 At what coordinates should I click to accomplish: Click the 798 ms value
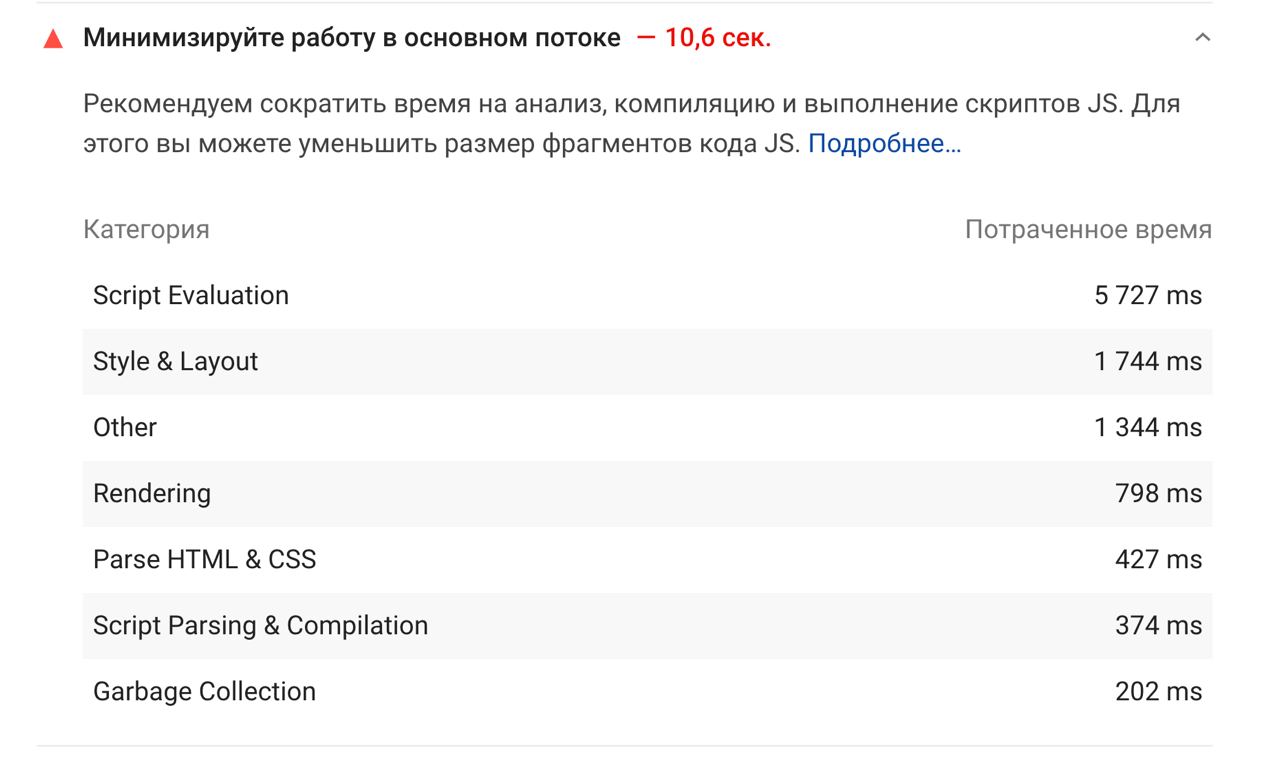tap(1159, 494)
